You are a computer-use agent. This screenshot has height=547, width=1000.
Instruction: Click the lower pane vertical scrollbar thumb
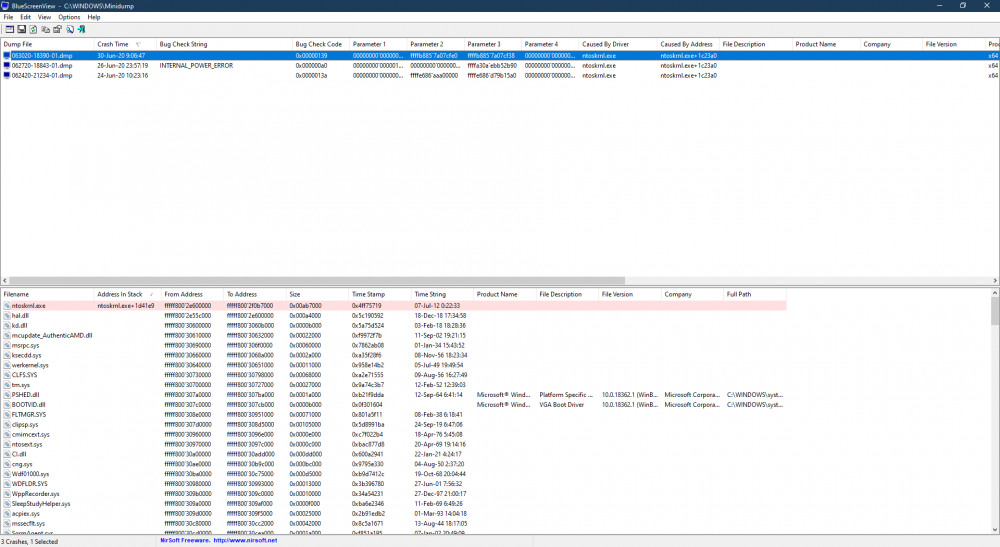995,311
